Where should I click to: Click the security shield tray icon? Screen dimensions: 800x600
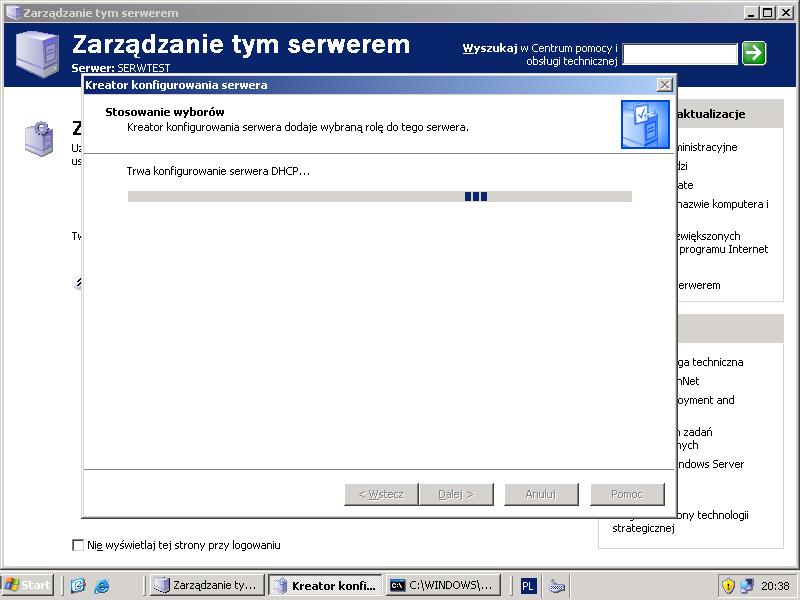tap(728, 585)
